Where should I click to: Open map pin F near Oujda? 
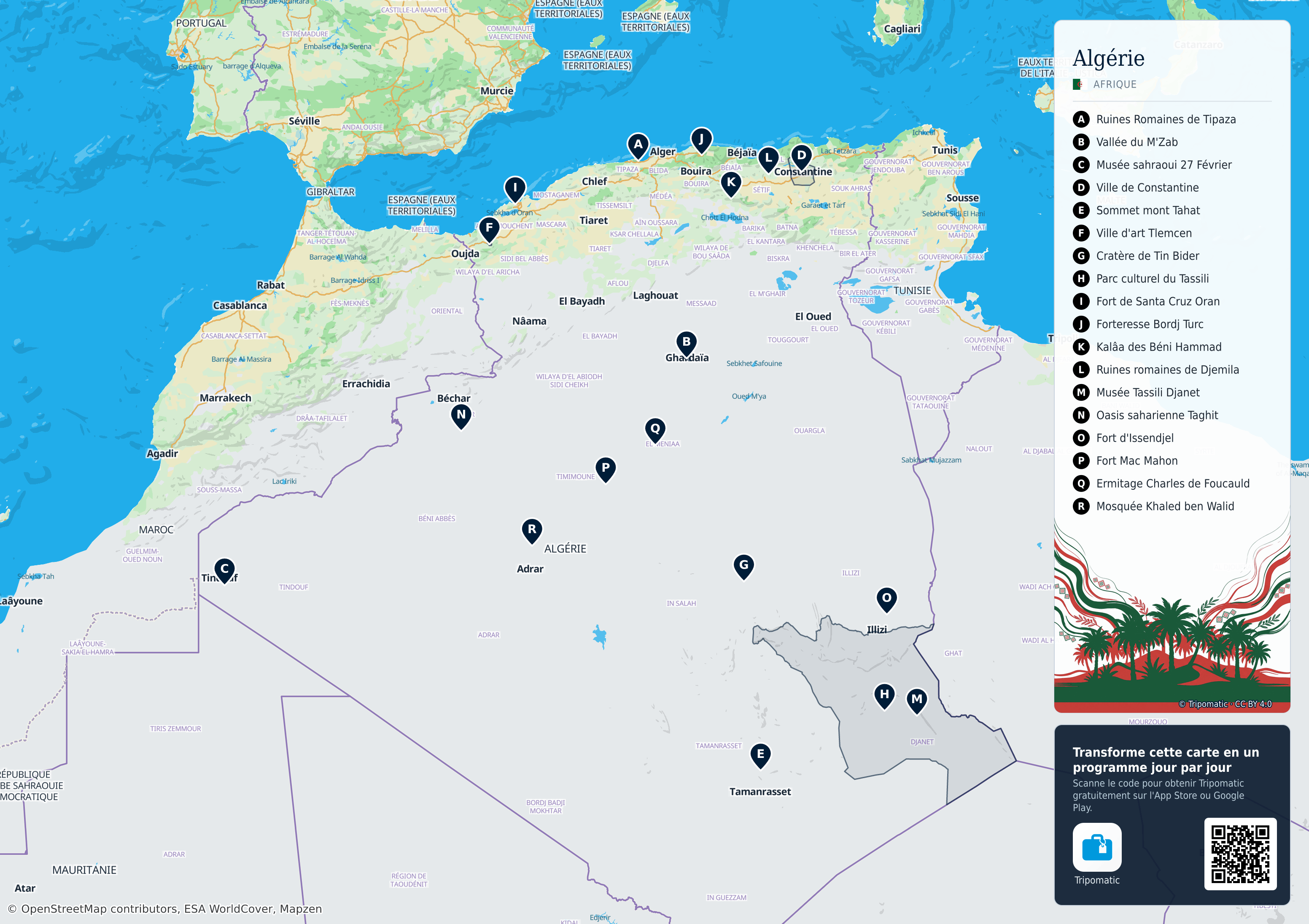[x=489, y=229]
